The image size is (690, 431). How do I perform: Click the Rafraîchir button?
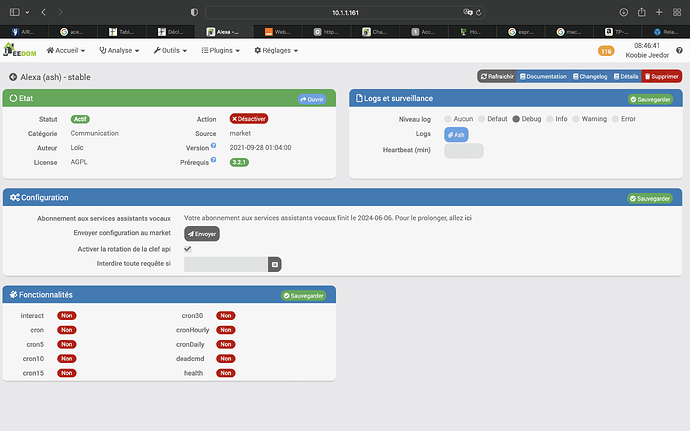tap(497, 77)
